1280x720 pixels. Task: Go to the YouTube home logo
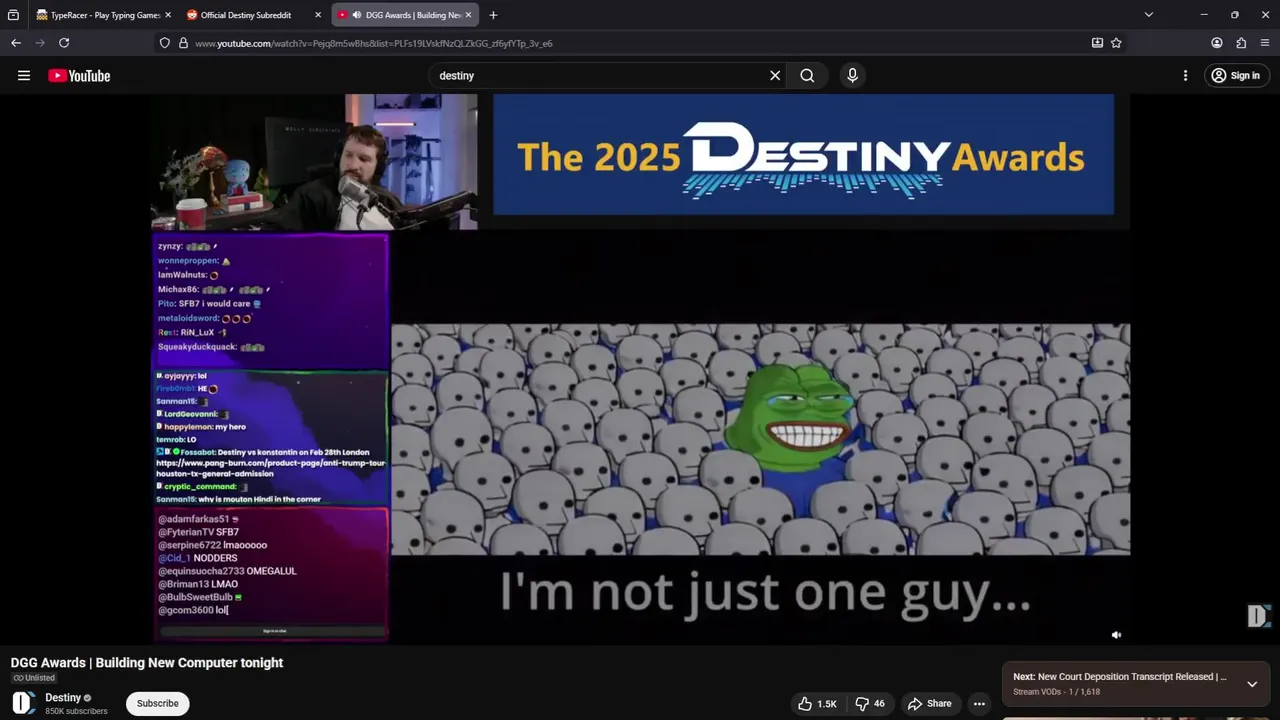[x=79, y=76]
